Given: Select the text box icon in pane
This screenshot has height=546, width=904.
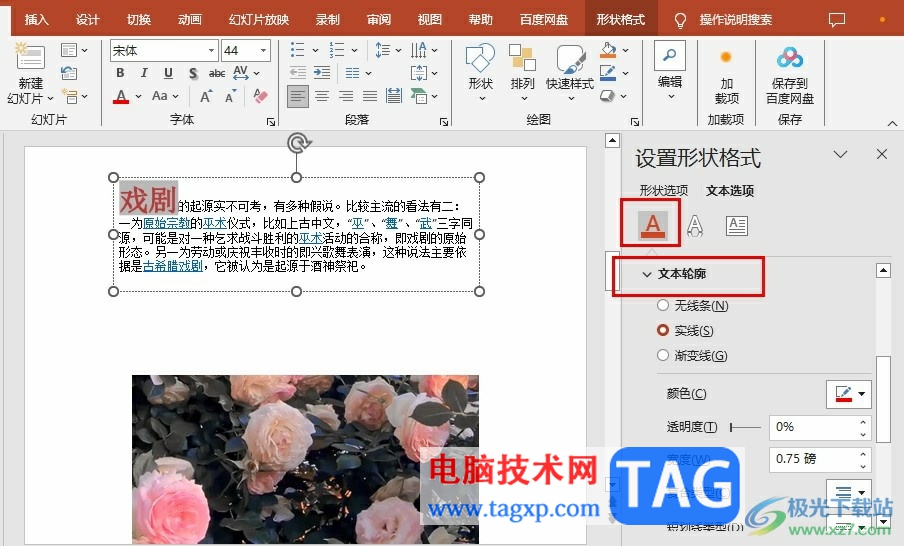Looking at the screenshot, I should (x=737, y=225).
